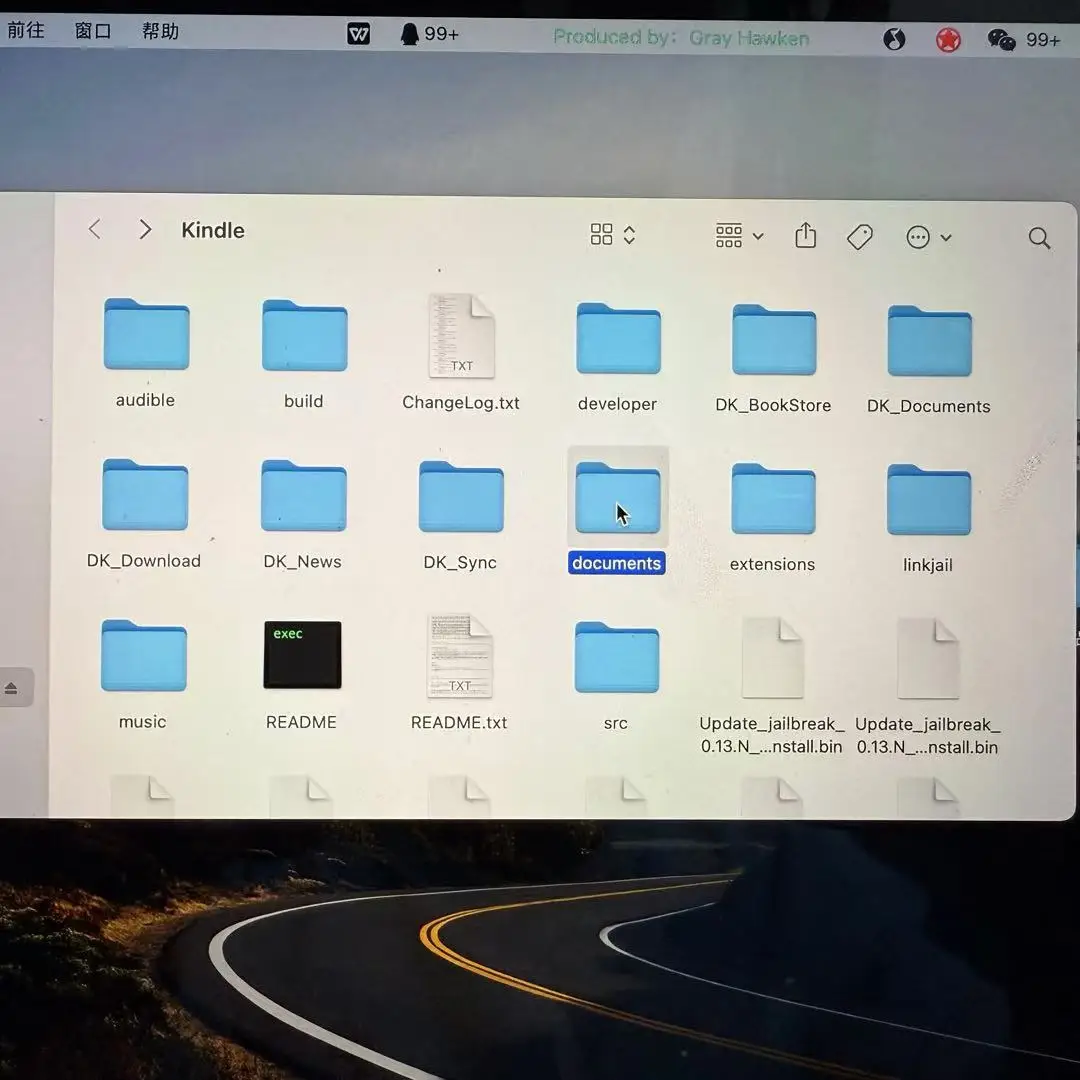Open the 帮助 menu

160,31
